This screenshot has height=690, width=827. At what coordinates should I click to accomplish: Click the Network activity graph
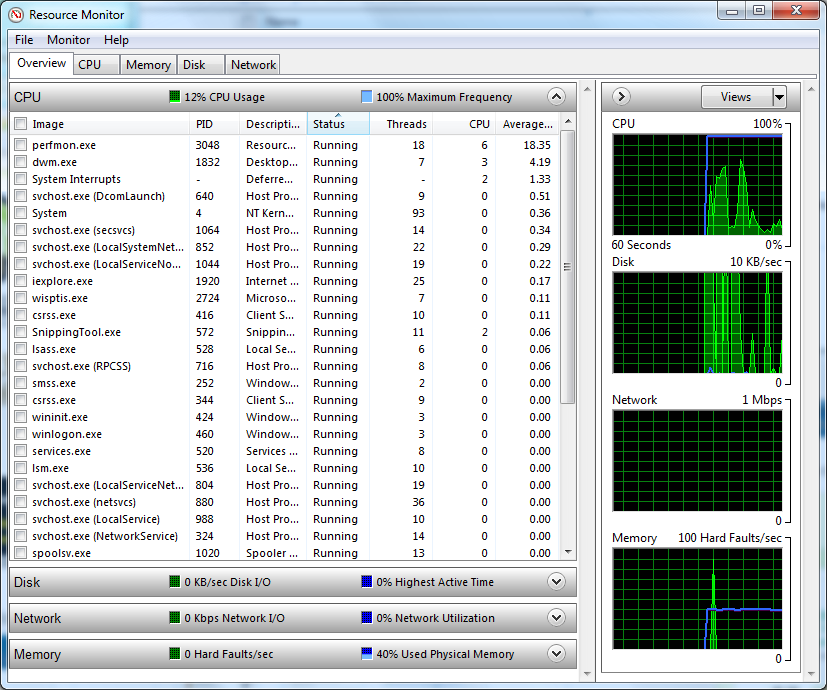(697, 461)
